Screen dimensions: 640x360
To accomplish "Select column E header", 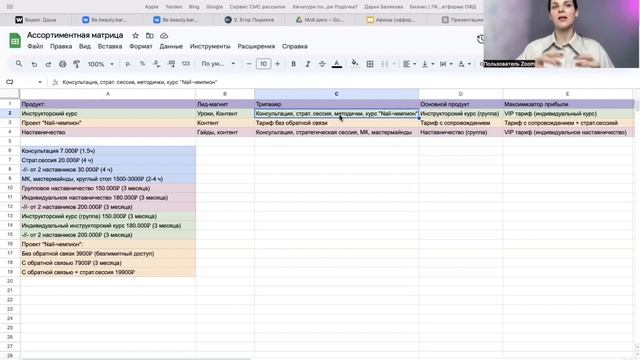I will coord(567,94).
